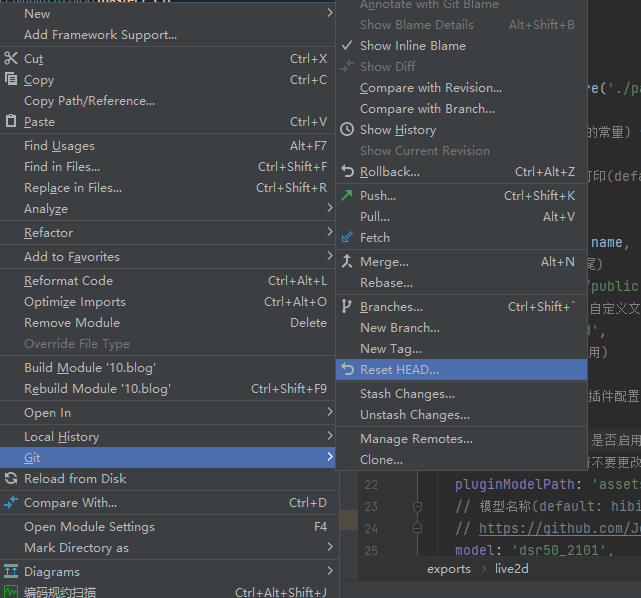Expand the Diagrams submenu arrow
This screenshot has height=598, width=641.
click(329, 571)
